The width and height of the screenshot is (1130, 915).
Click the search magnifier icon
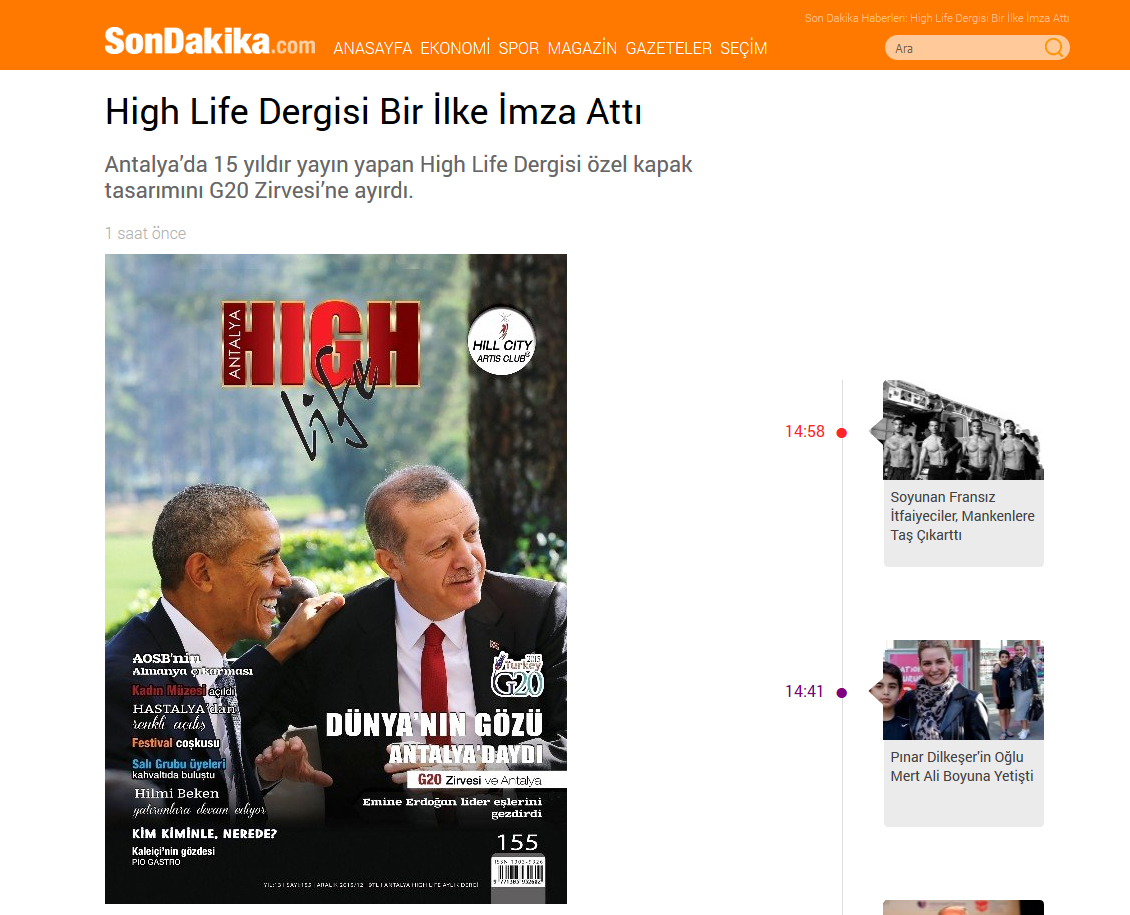pos(1054,48)
